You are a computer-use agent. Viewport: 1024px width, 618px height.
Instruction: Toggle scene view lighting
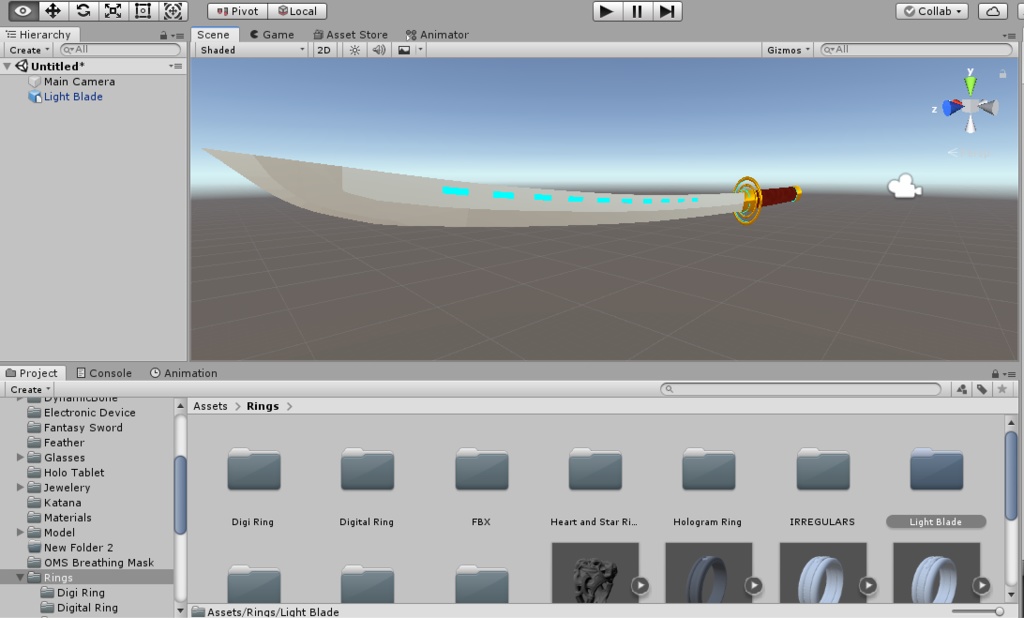[355, 49]
